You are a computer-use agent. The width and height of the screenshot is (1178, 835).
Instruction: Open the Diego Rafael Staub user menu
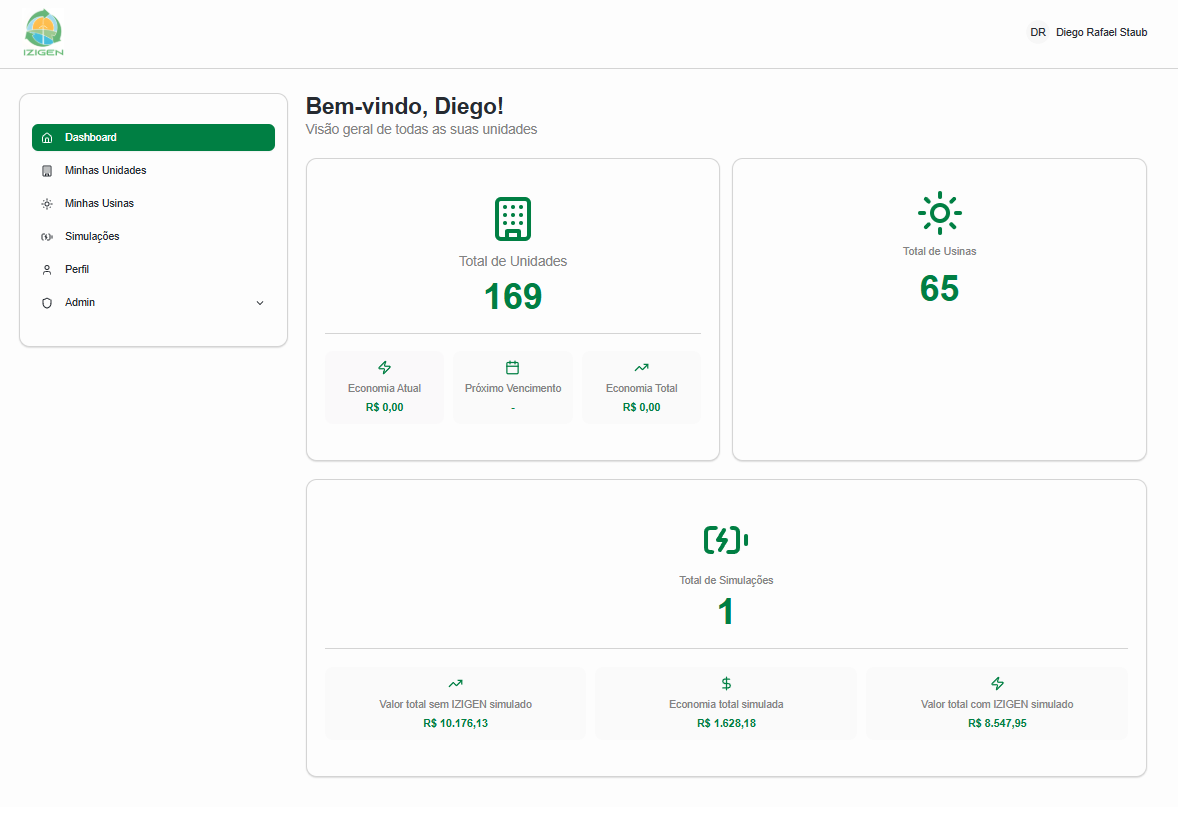pyautogui.click(x=1101, y=33)
